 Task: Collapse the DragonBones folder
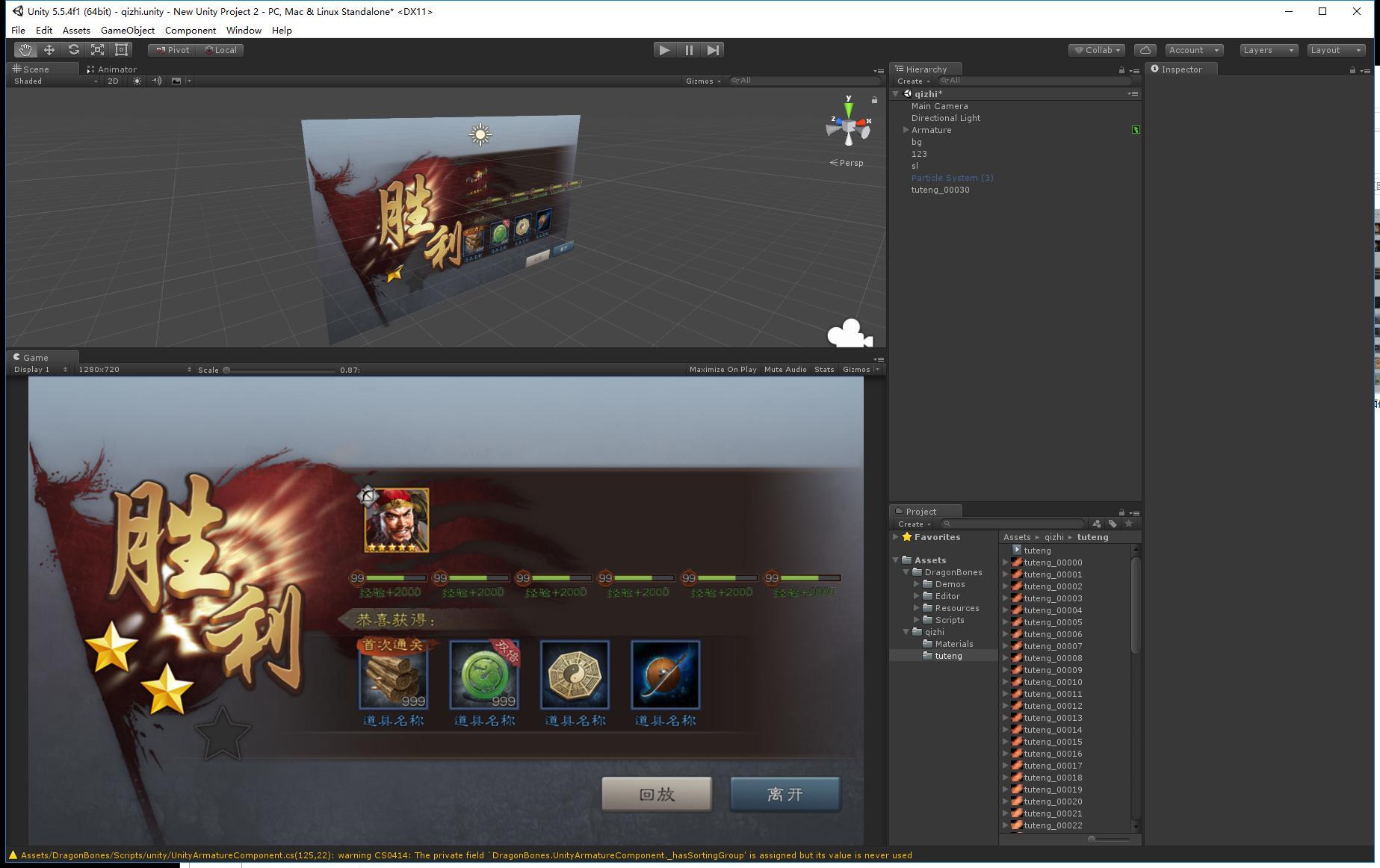(906, 572)
